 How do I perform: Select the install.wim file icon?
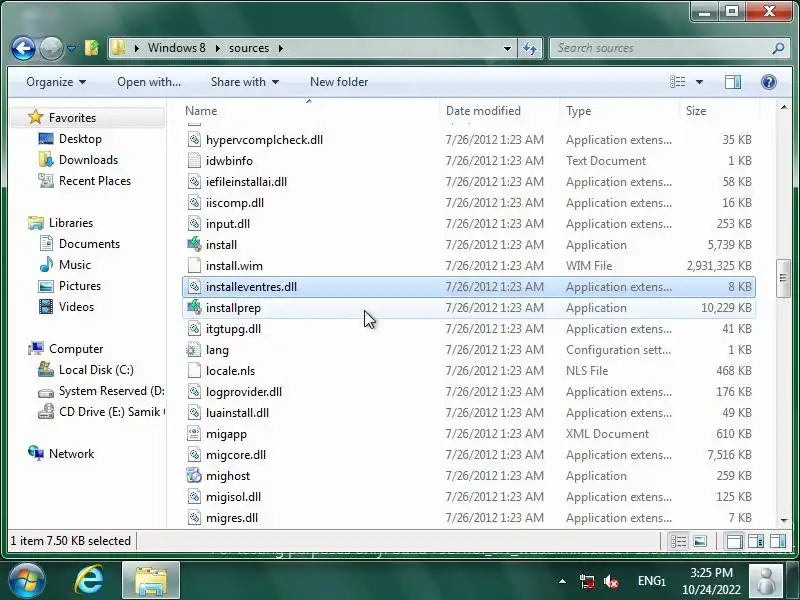[194, 265]
